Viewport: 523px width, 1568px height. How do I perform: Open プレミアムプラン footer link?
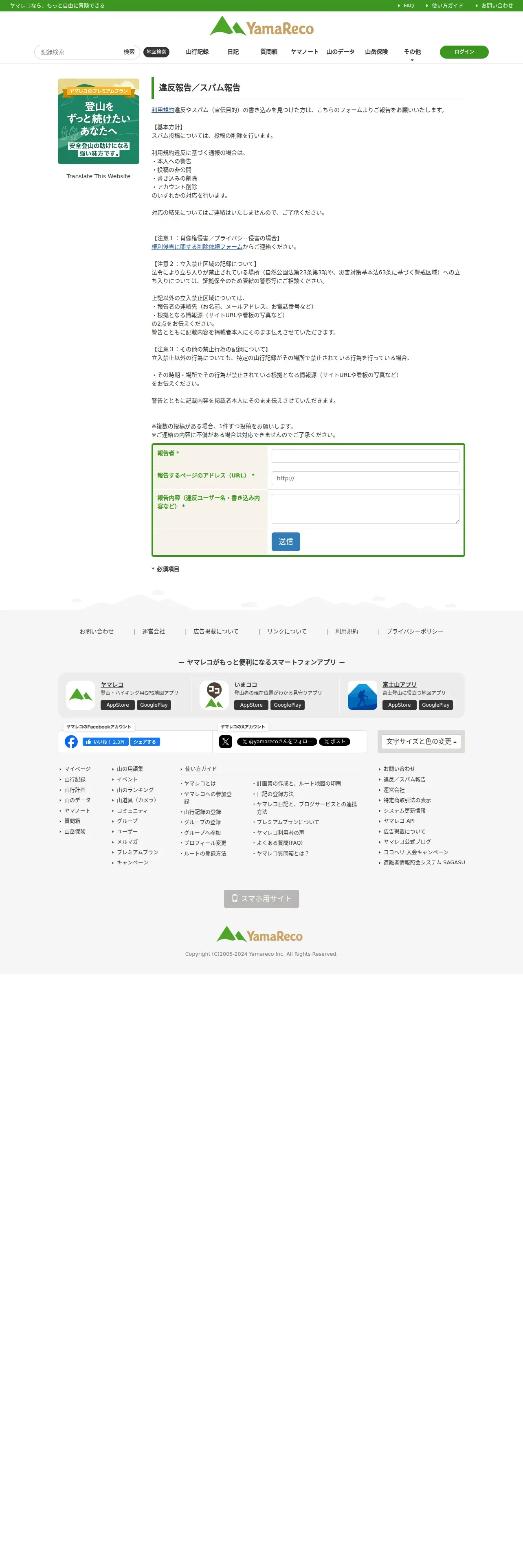[138, 852]
